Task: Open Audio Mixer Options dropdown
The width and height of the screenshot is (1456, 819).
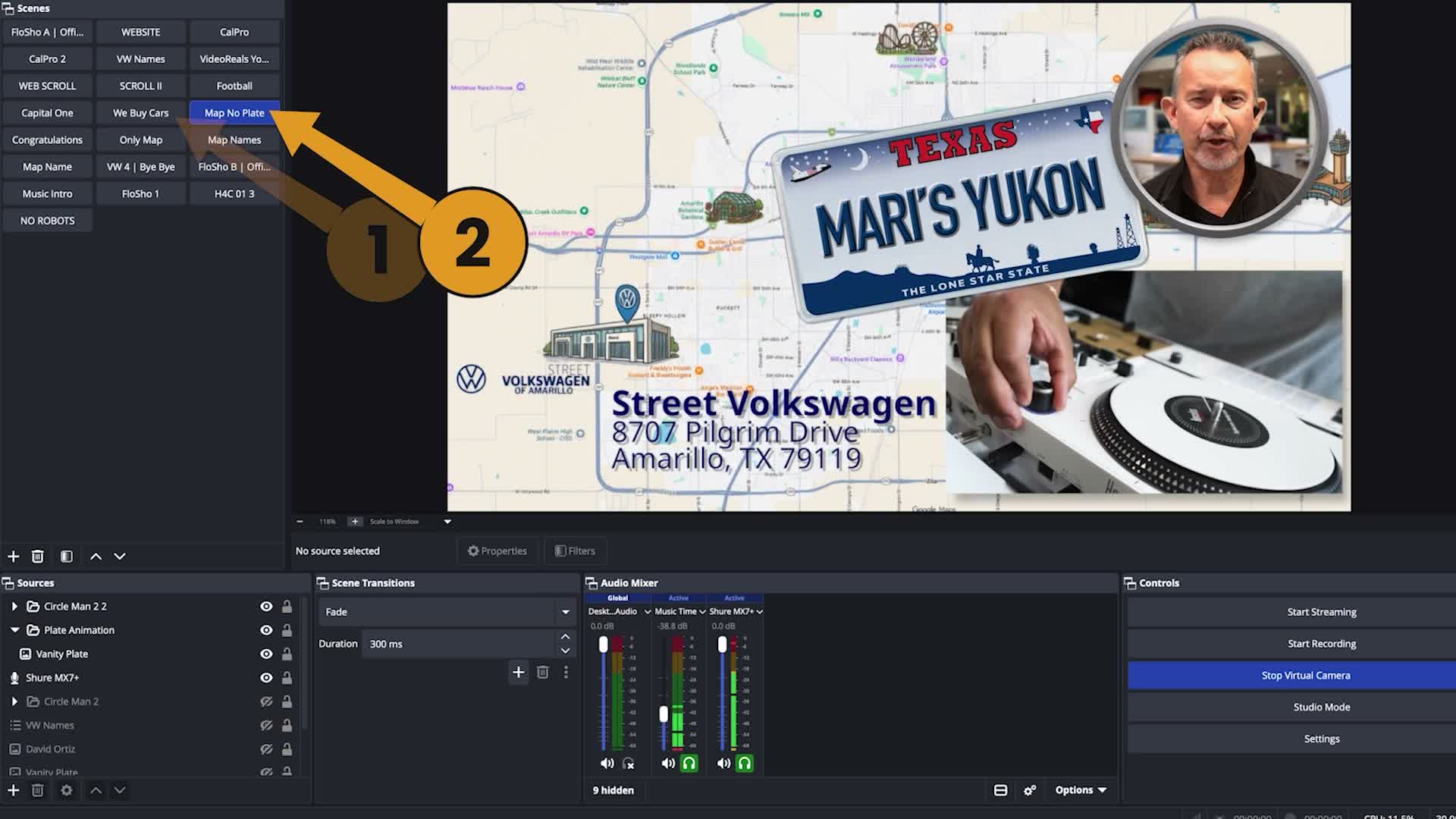Action: (1081, 790)
